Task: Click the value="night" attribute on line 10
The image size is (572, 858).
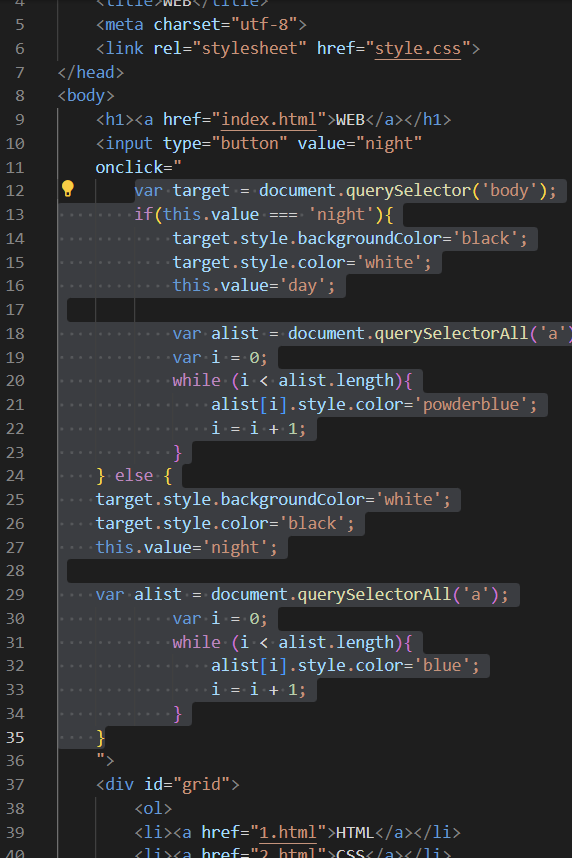Action: tap(360, 144)
